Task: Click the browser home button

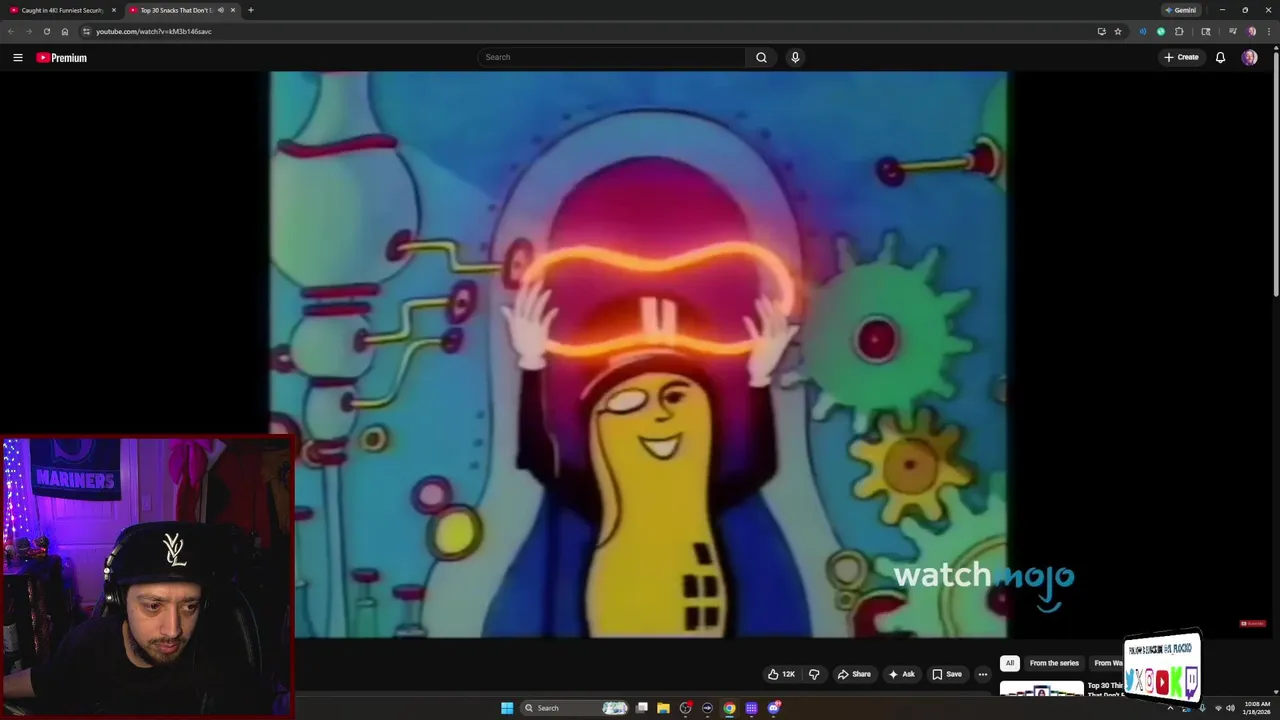Action: [65, 31]
